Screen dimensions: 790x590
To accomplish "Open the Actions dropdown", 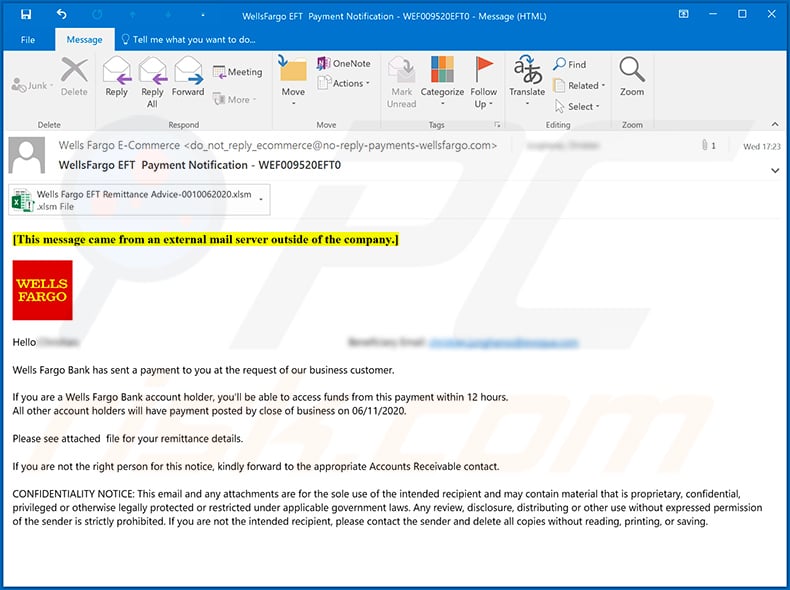I will 344,83.
